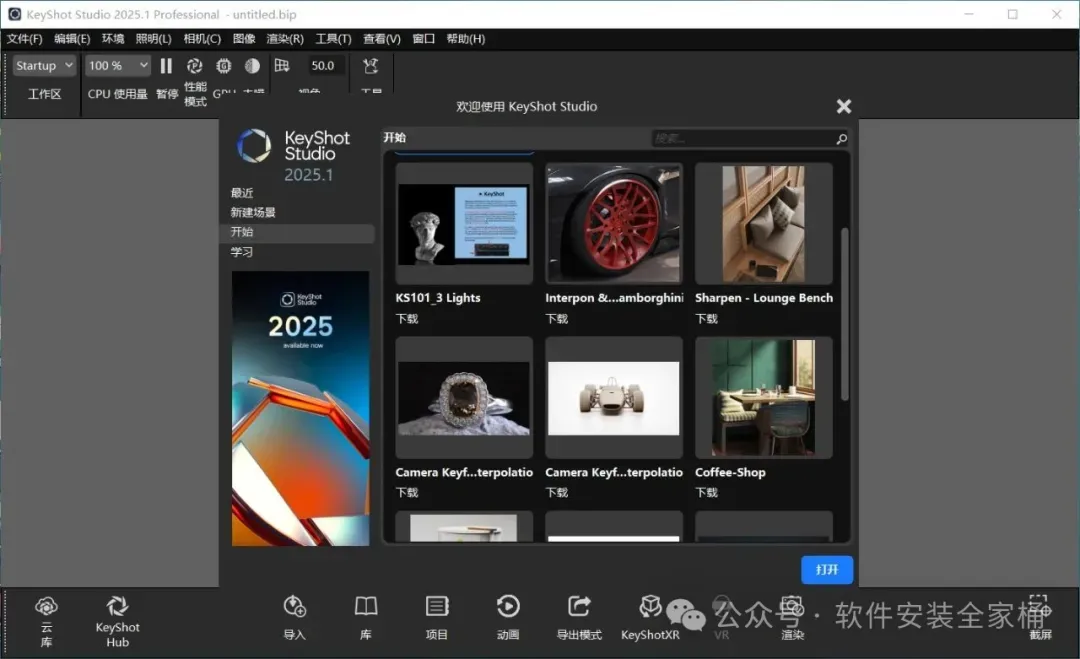Expand the Startup workspace dropdown

[x=44, y=65]
